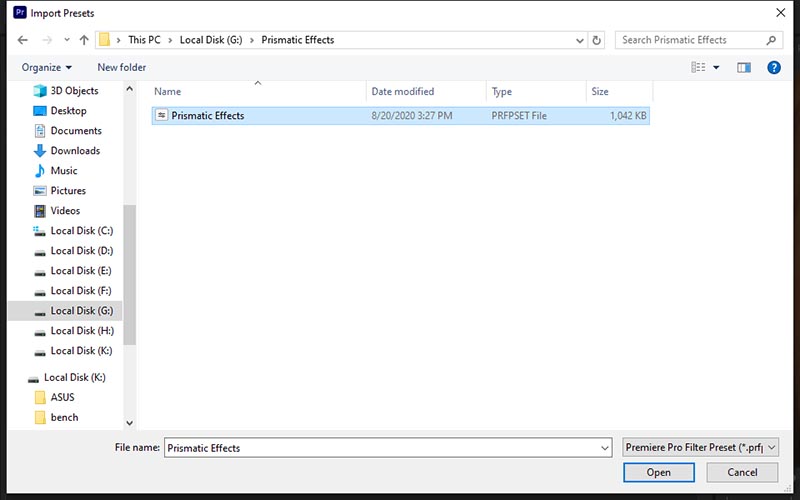Expand the address bar history dropdown
The image size is (800, 500).
click(x=580, y=40)
